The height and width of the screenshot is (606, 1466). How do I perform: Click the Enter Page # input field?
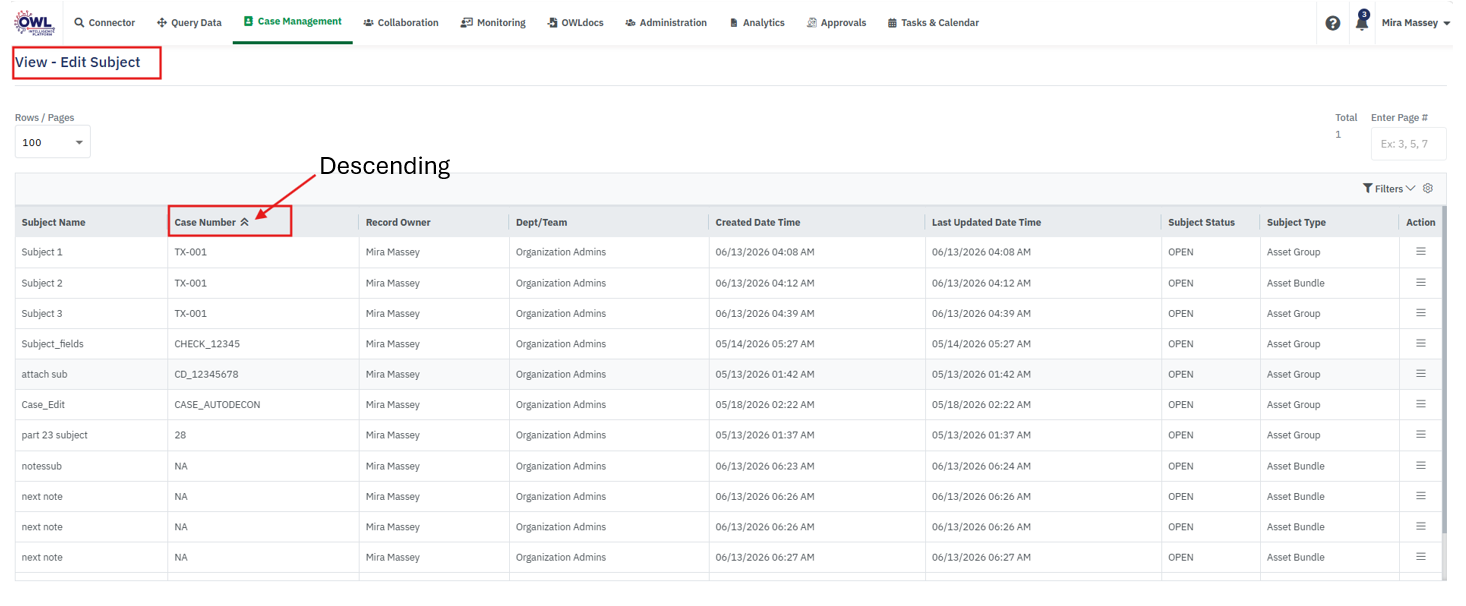pos(1408,143)
